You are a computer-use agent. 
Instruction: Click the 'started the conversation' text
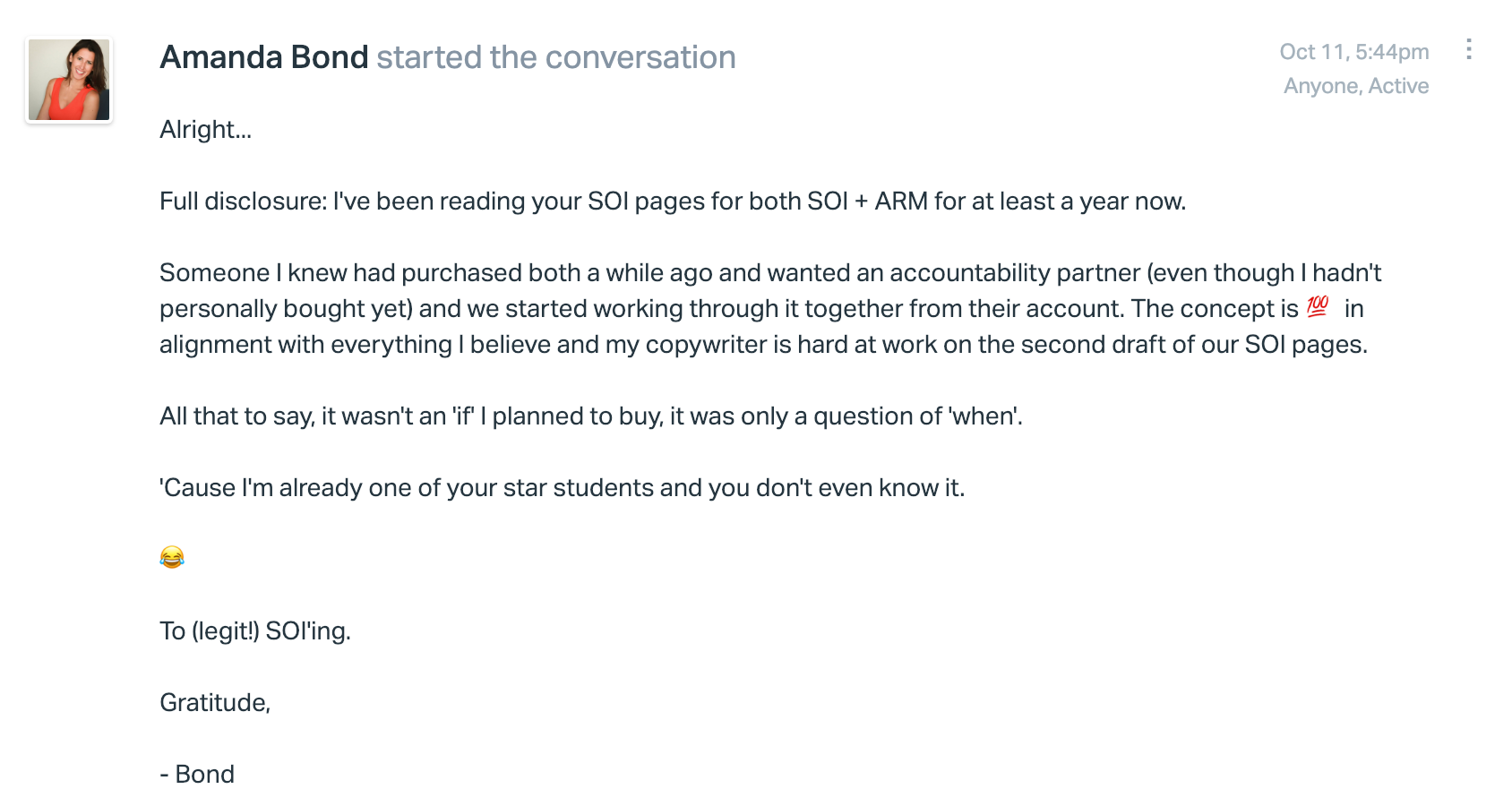[556, 57]
